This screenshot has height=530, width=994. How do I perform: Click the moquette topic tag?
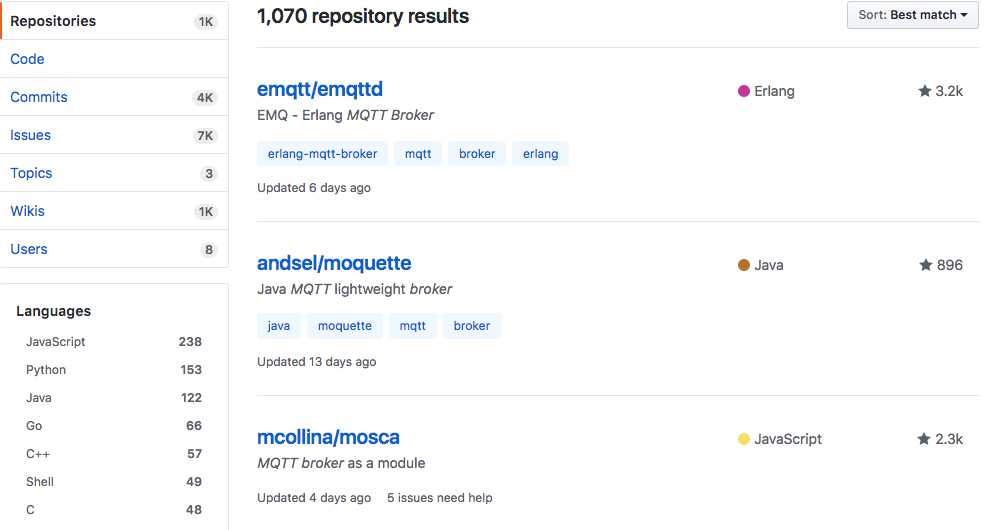pos(345,326)
